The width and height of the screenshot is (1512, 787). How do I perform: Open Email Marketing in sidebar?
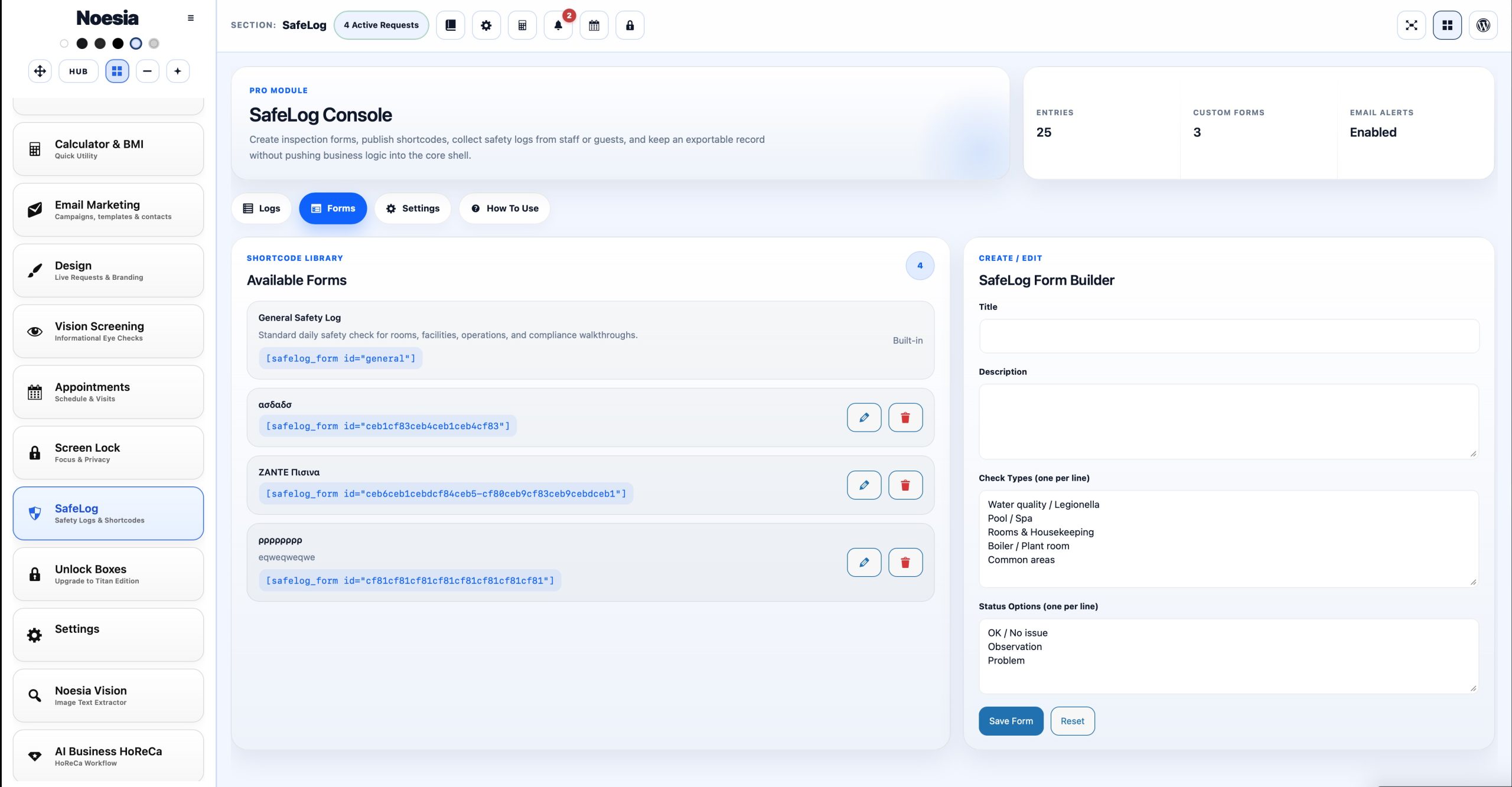tap(108, 210)
